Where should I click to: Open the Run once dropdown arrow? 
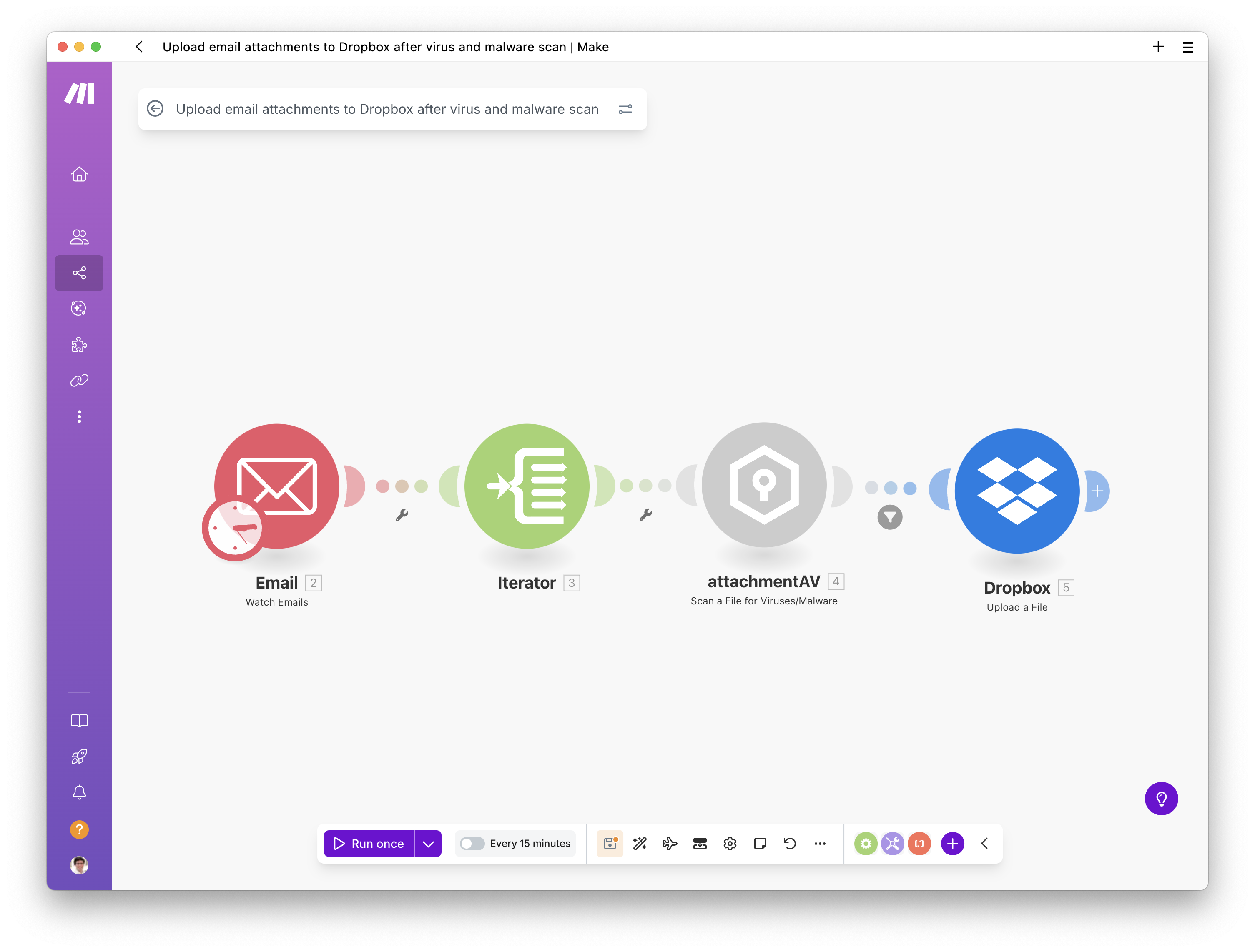coord(428,844)
